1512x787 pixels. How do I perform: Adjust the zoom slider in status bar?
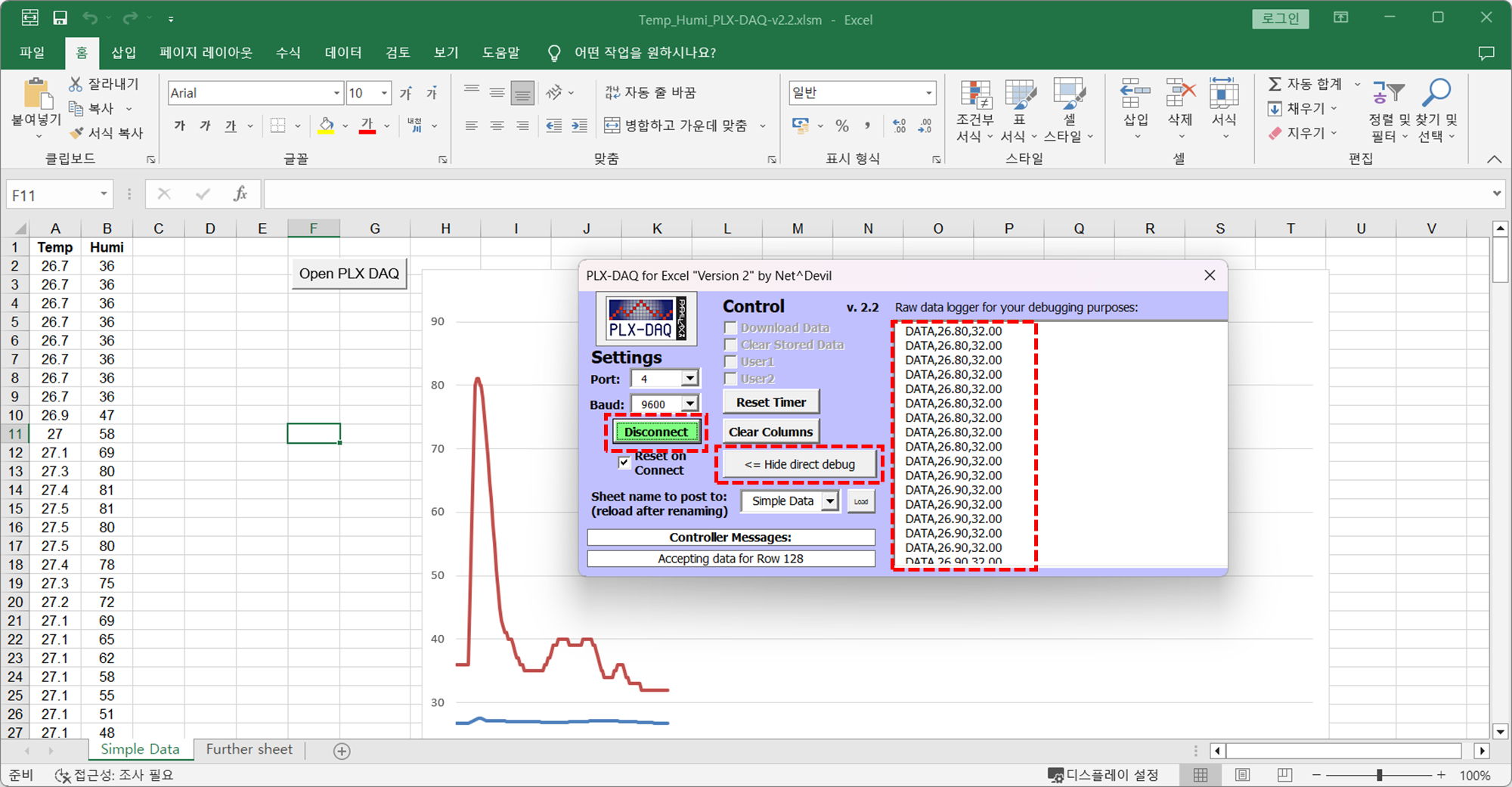click(1380, 775)
